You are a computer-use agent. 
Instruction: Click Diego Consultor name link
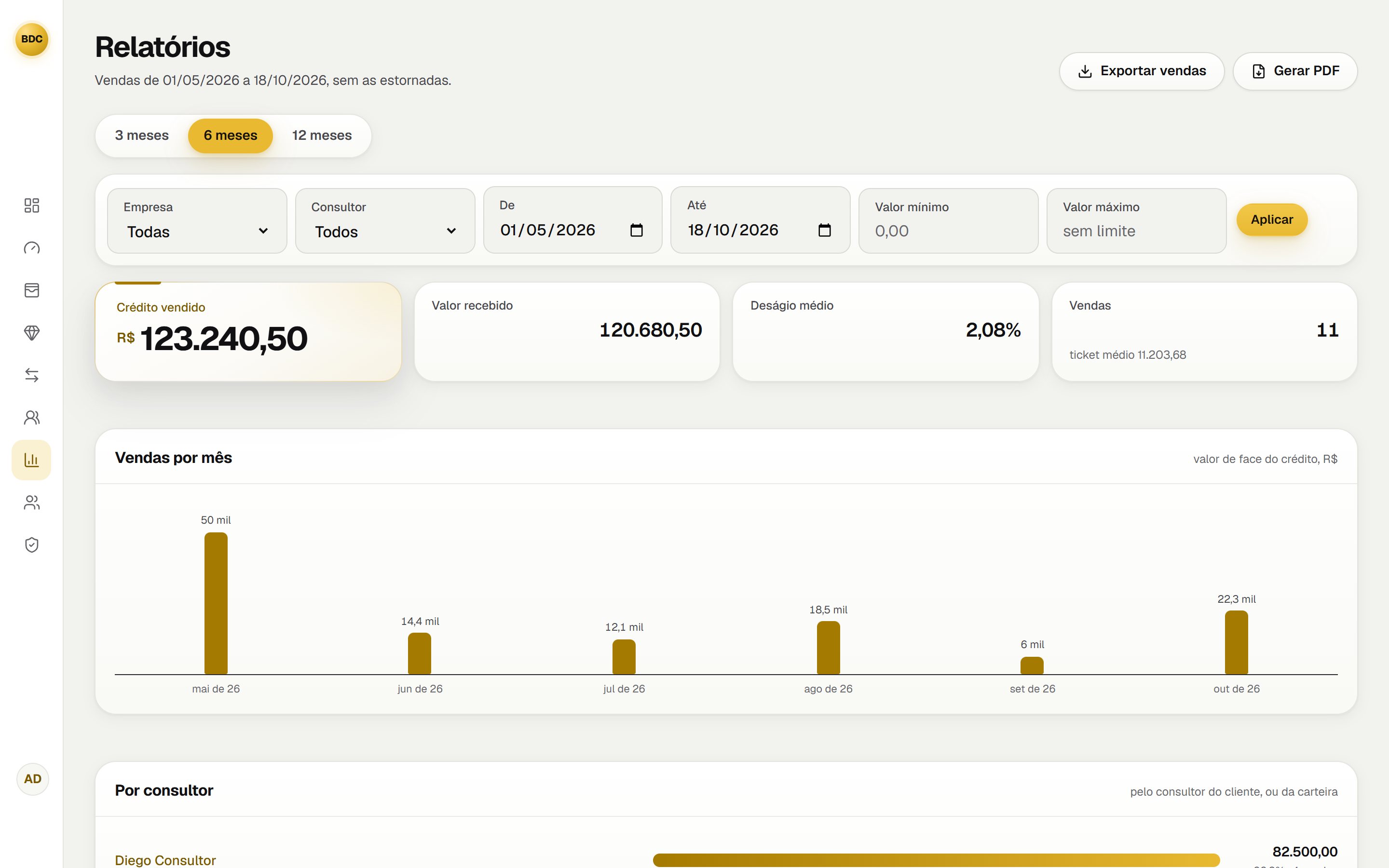165,860
